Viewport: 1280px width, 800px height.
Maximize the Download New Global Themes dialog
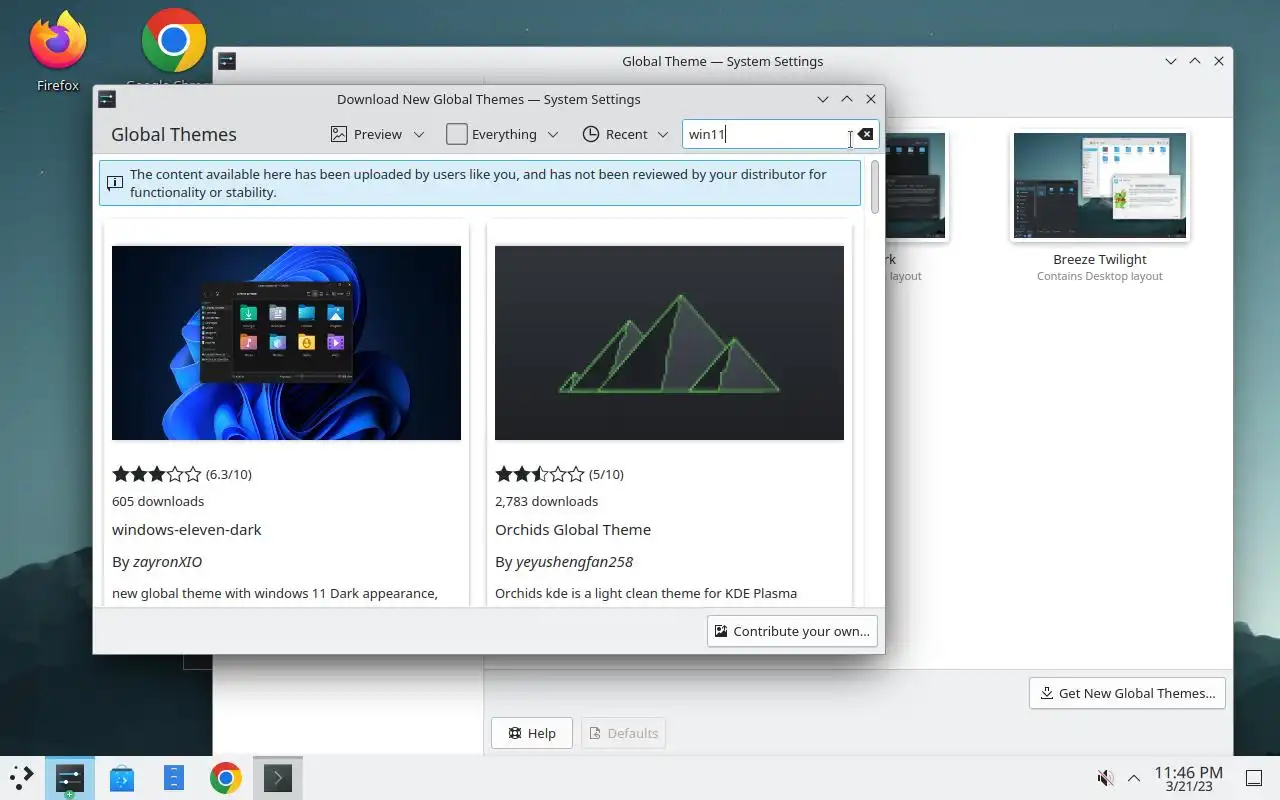tap(846, 99)
